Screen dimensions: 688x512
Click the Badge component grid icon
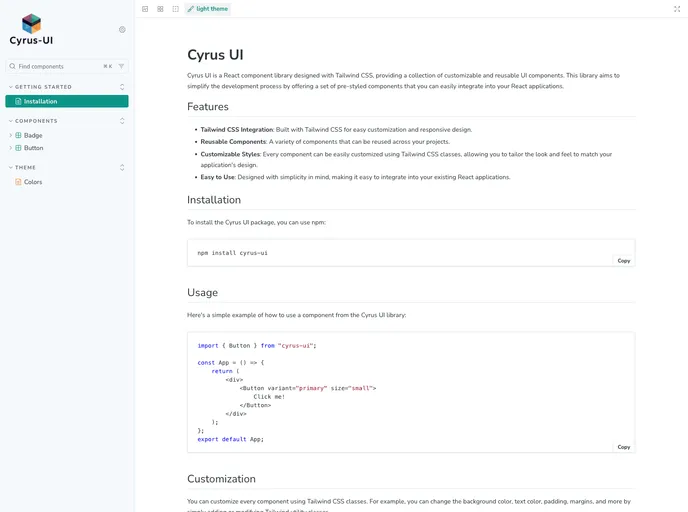click(18, 135)
